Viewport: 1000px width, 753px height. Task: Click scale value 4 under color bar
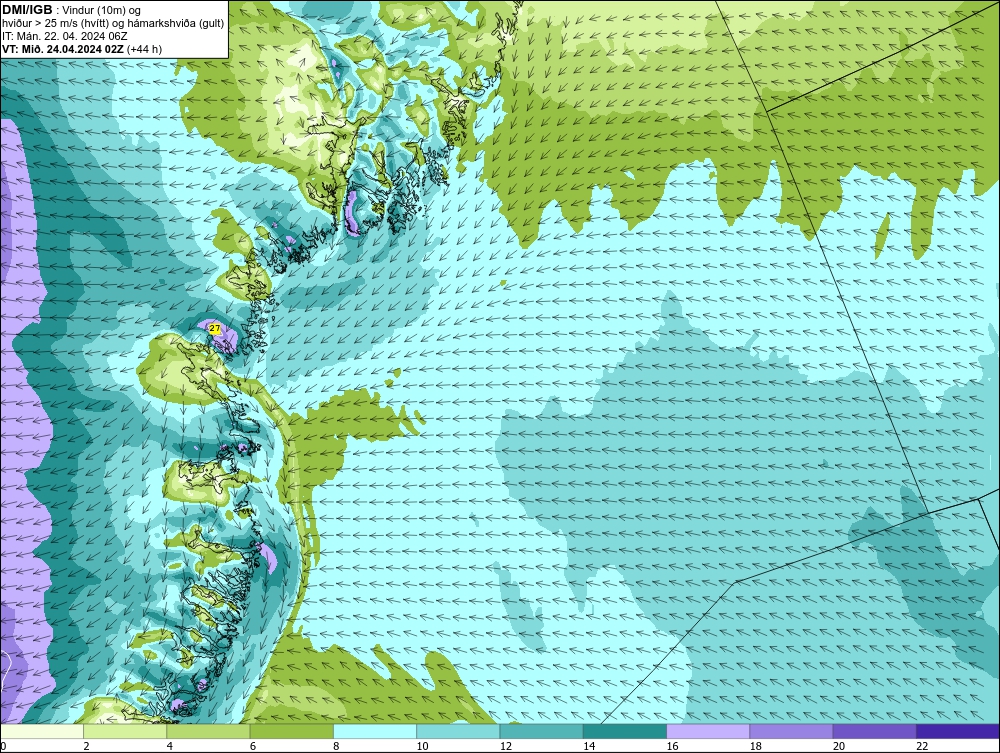(x=170, y=746)
